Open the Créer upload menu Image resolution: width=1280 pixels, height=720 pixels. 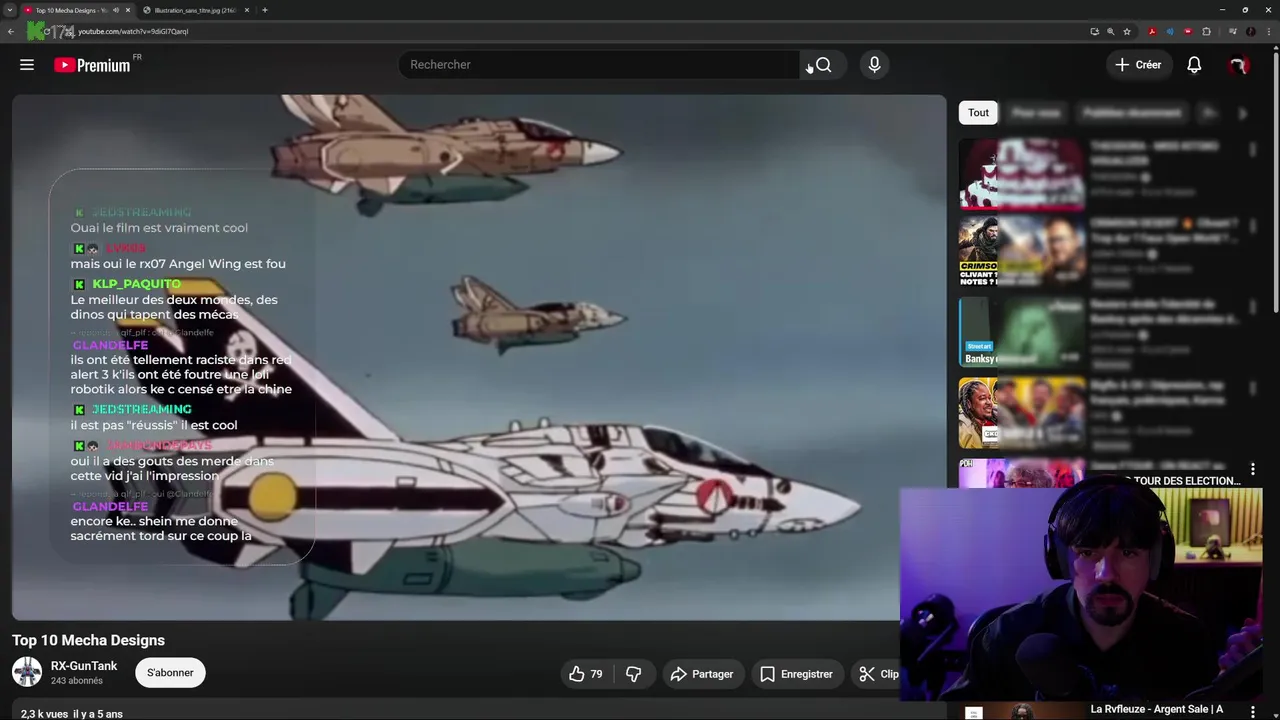(1138, 65)
